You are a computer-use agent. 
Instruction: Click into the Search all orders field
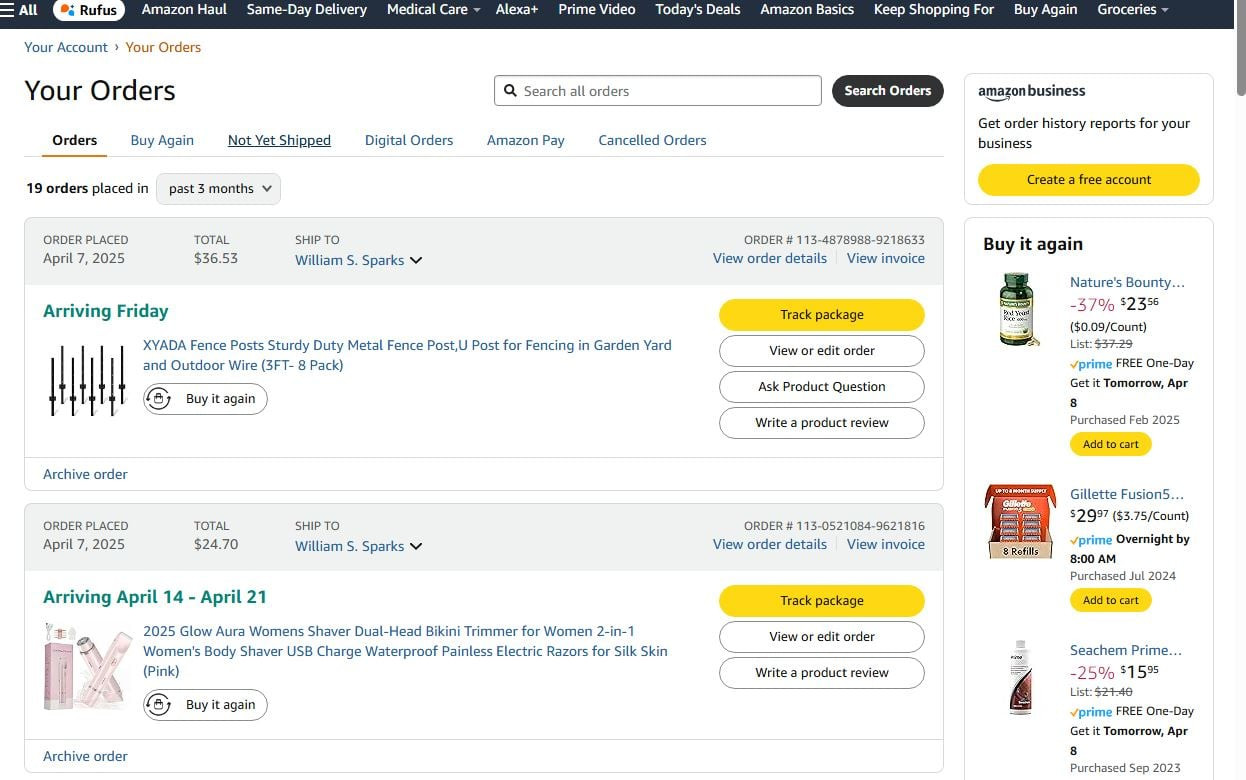pos(658,91)
